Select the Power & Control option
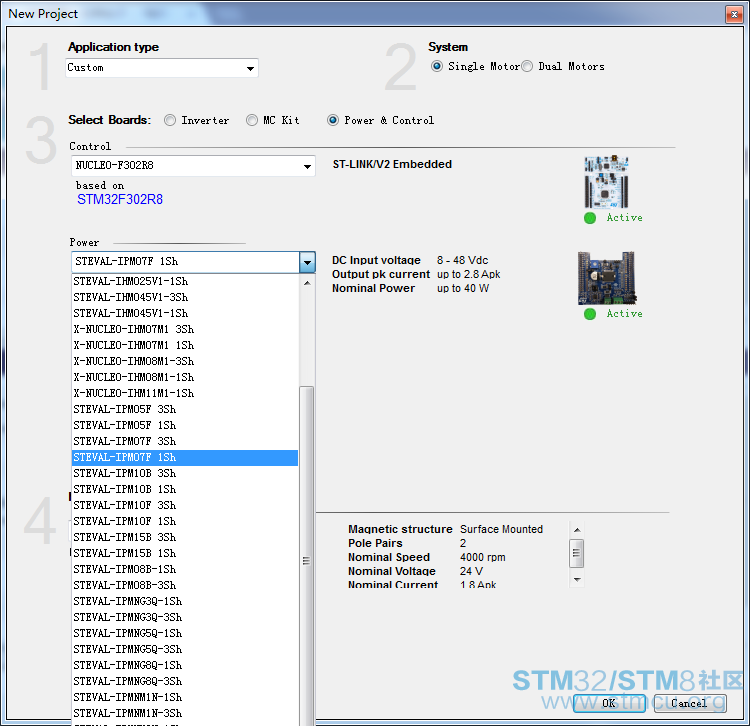Image resolution: width=750 pixels, height=726 pixels. pyautogui.click(x=333, y=120)
